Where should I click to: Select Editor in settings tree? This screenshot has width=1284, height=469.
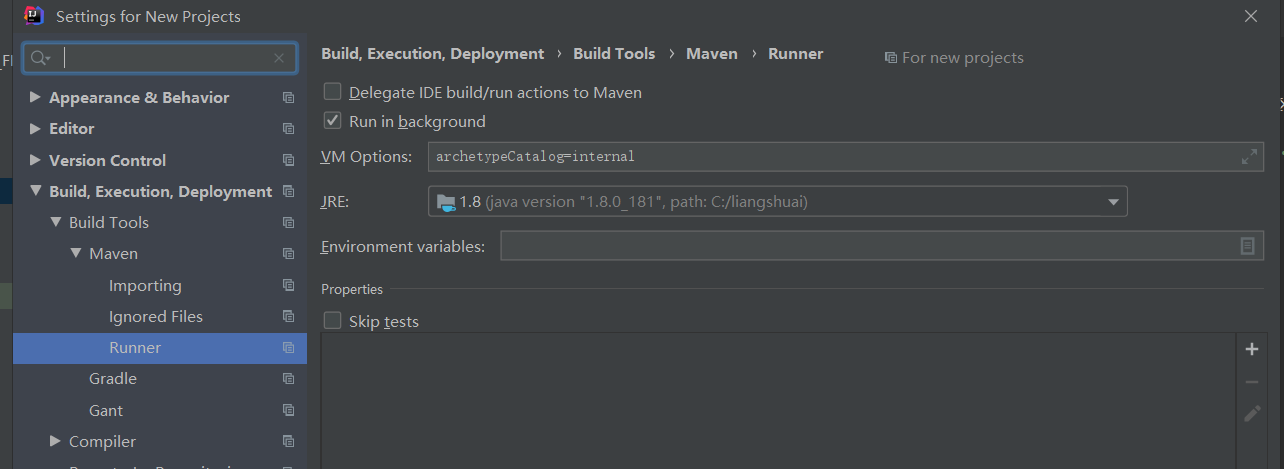tap(72, 129)
